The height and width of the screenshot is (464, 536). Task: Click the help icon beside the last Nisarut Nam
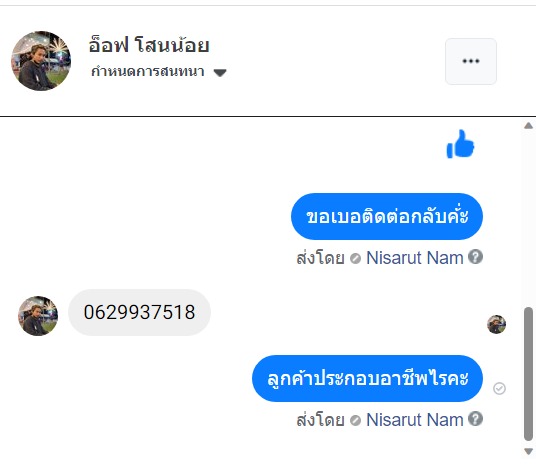tap(475, 419)
